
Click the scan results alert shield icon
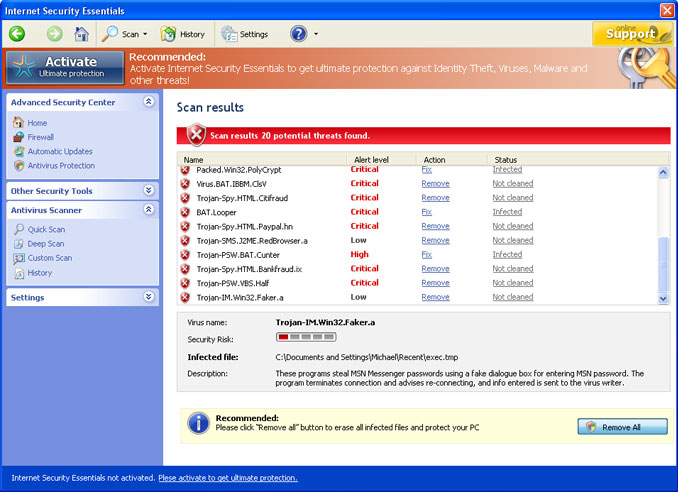point(196,135)
